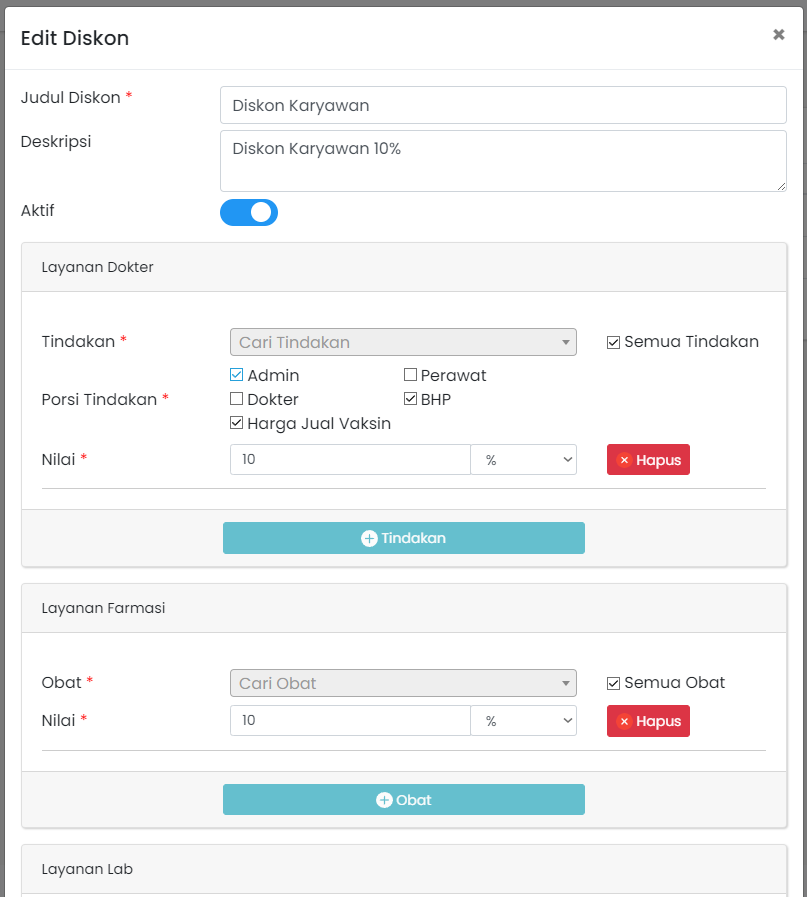Check the Dokter portion checkbox
Screen dimensions: 807x897
pyautogui.click(x=237, y=399)
